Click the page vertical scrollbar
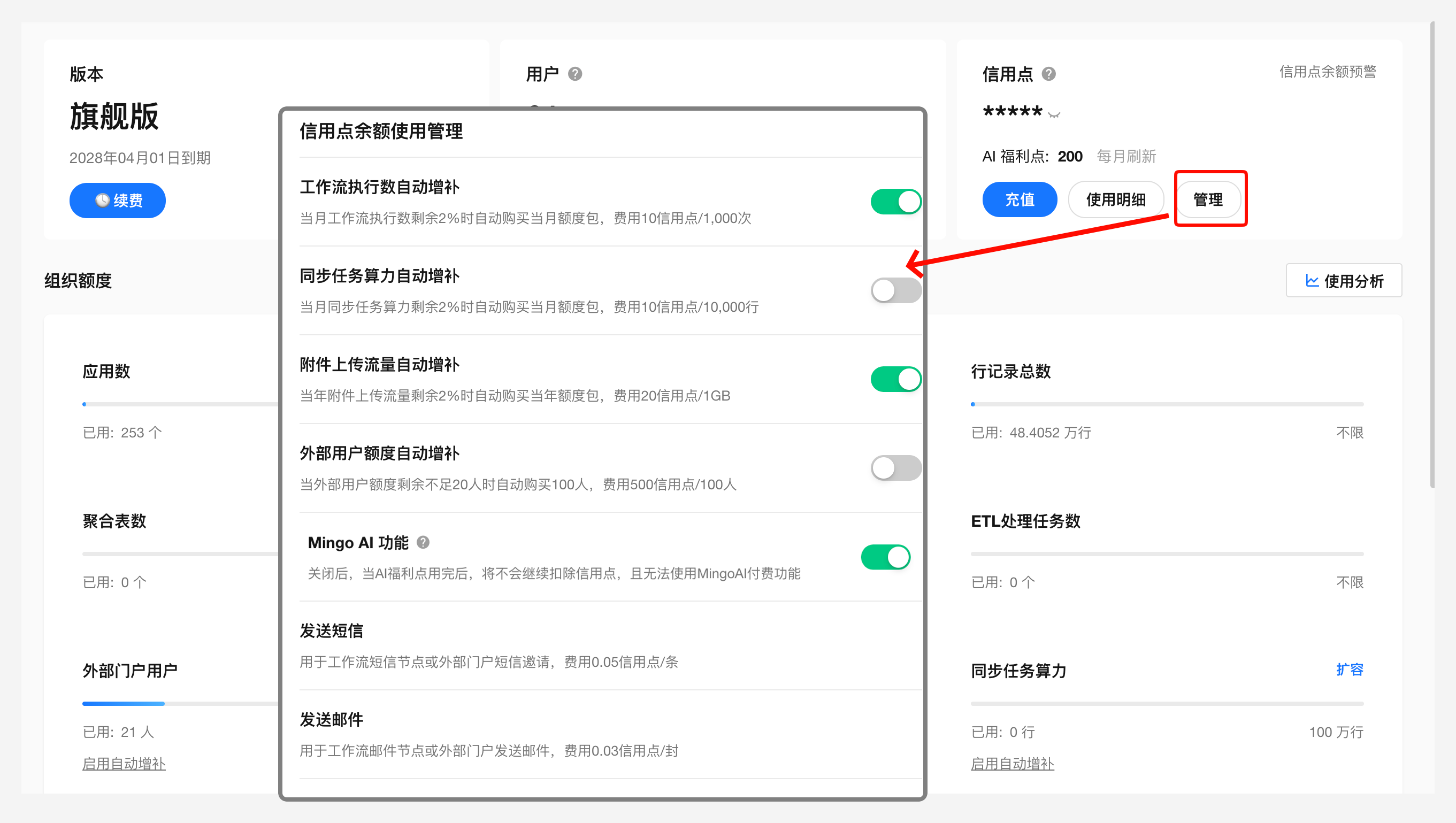 point(1432,255)
